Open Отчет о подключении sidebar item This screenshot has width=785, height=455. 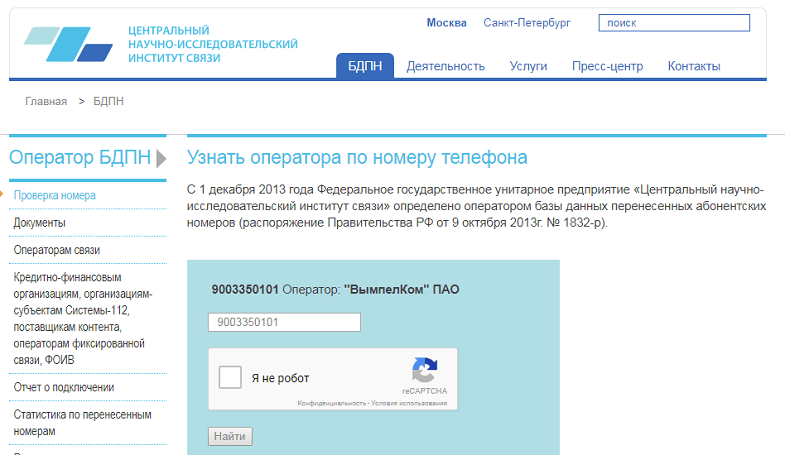(x=64, y=387)
